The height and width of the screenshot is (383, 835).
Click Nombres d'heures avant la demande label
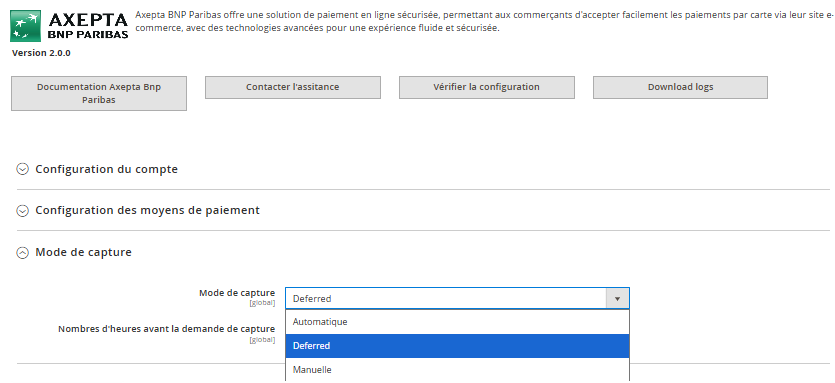click(x=167, y=329)
